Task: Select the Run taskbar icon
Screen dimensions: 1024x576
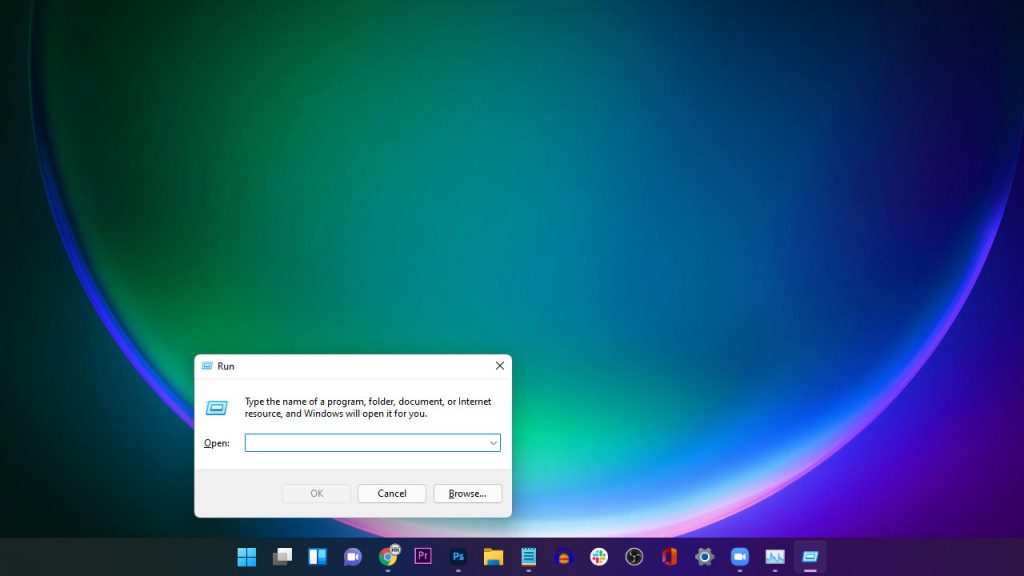Action: [810, 557]
